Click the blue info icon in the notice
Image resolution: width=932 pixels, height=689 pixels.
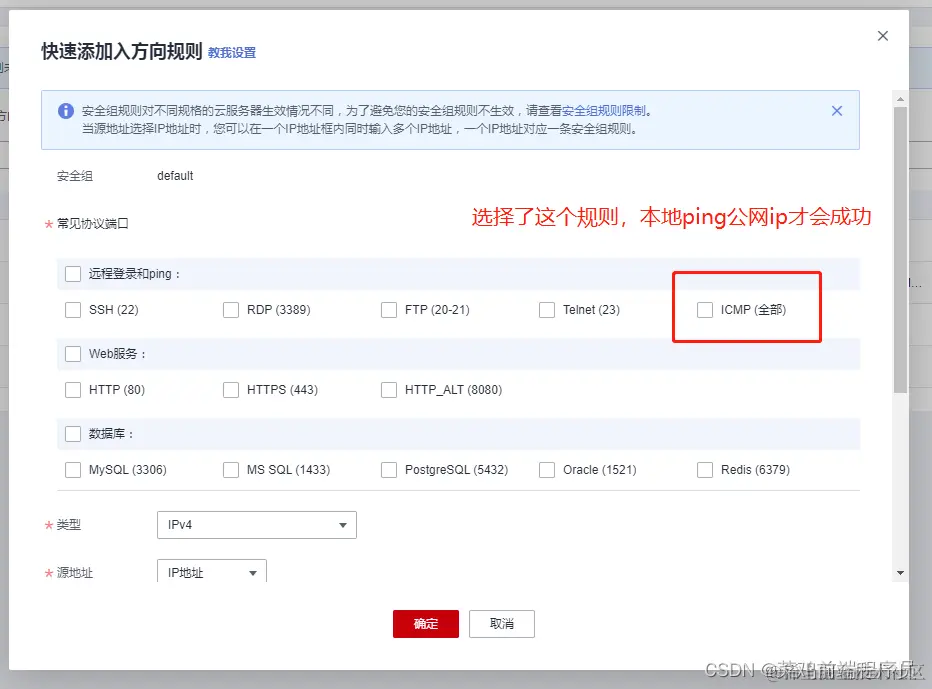coord(65,111)
